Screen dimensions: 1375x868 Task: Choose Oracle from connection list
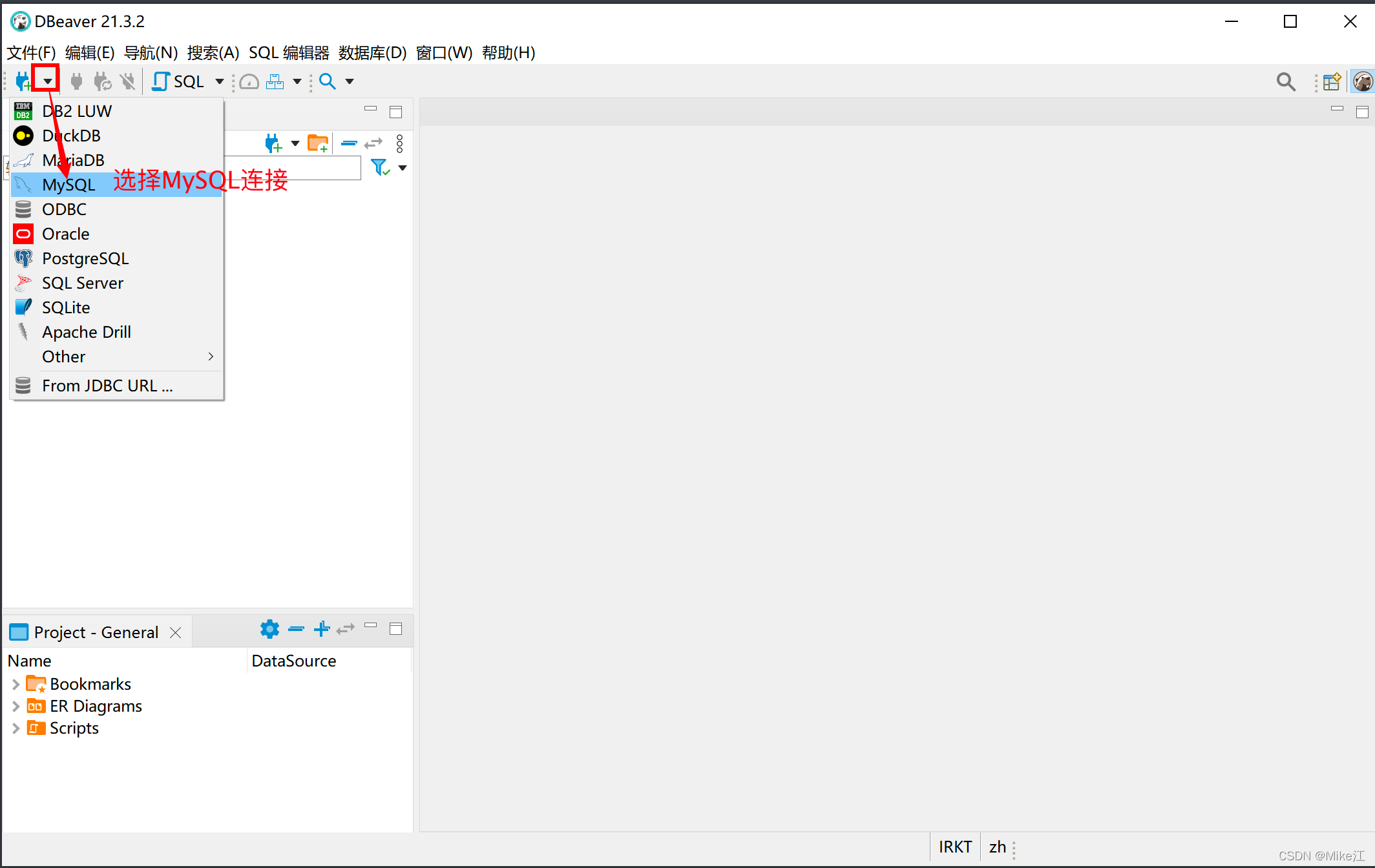coord(116,234)
